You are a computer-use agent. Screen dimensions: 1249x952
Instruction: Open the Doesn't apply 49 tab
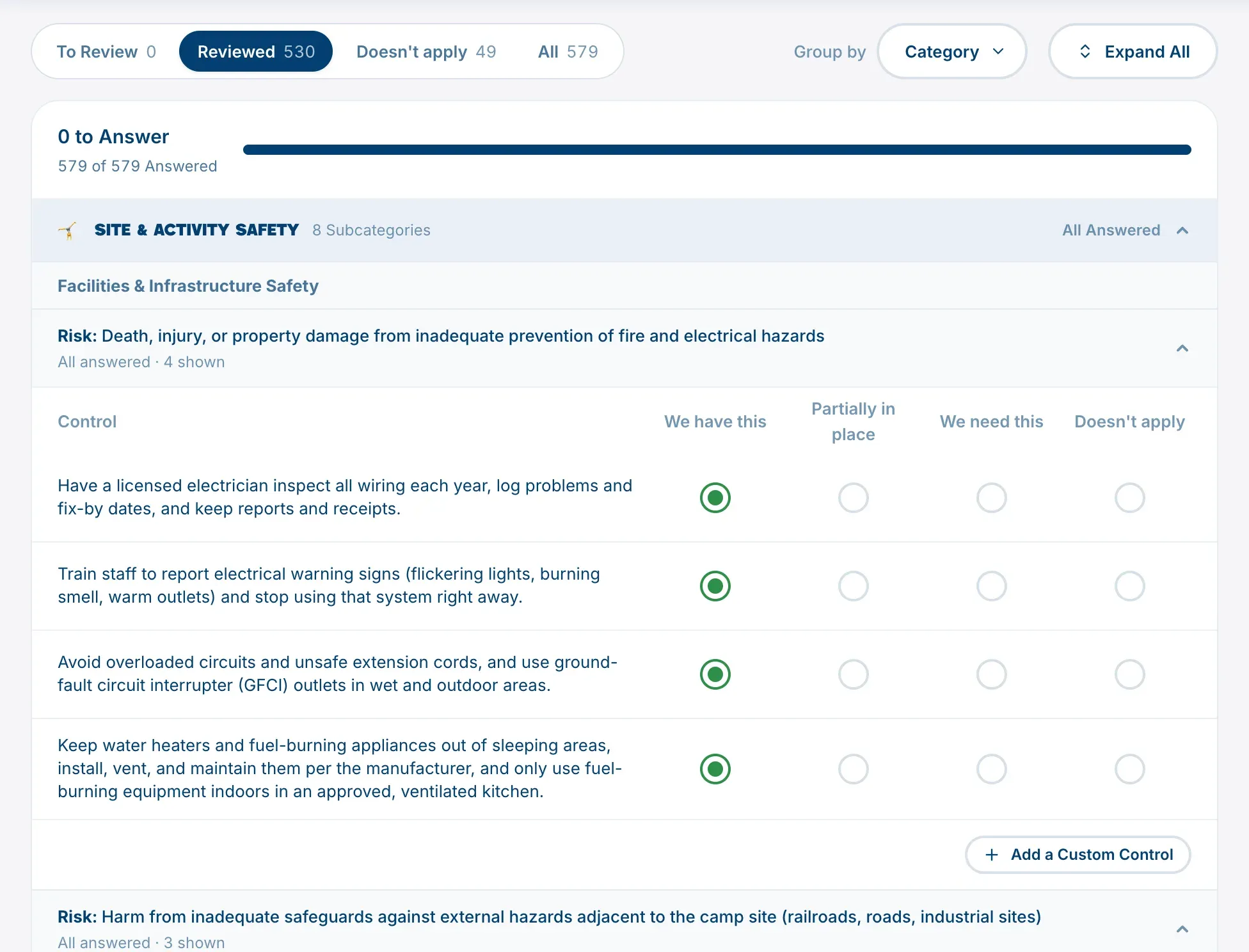pyautogui.click(x=426, y=52)
